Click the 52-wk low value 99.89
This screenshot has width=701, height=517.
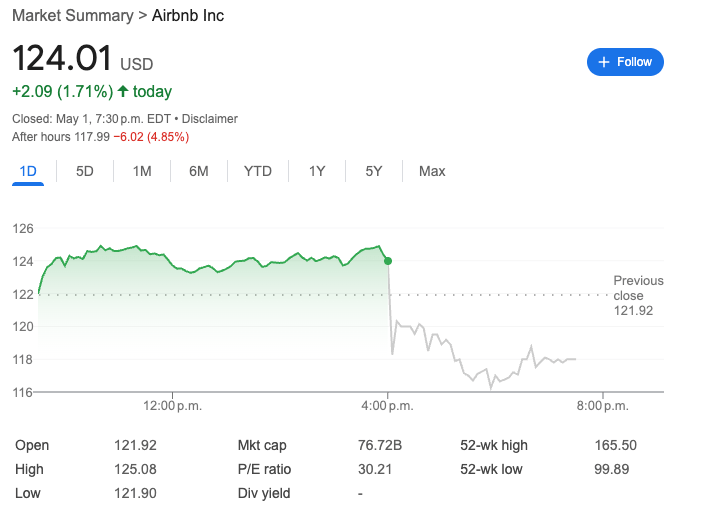click(x=612, y=469)
